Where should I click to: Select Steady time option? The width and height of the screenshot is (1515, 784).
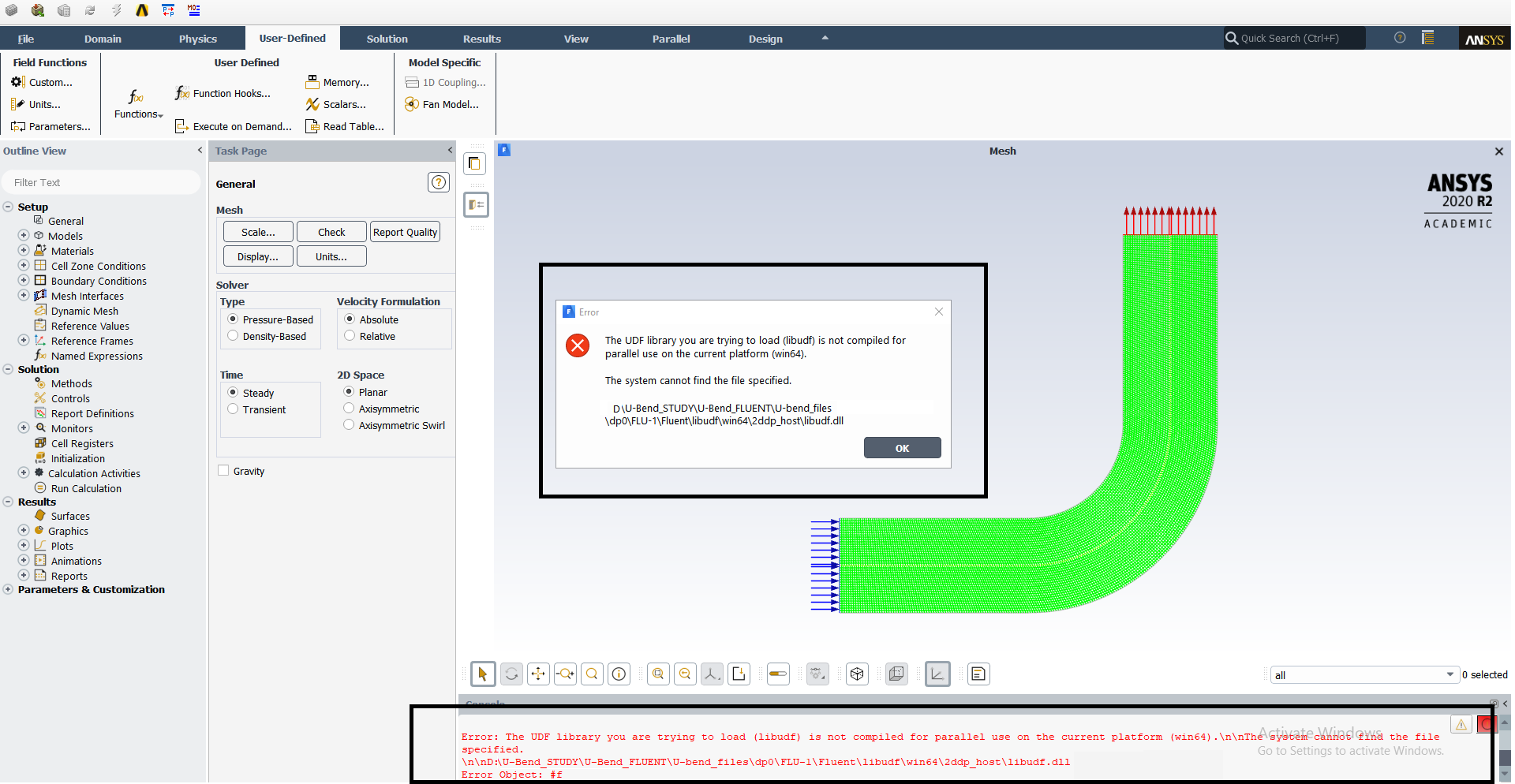(233, 392)
